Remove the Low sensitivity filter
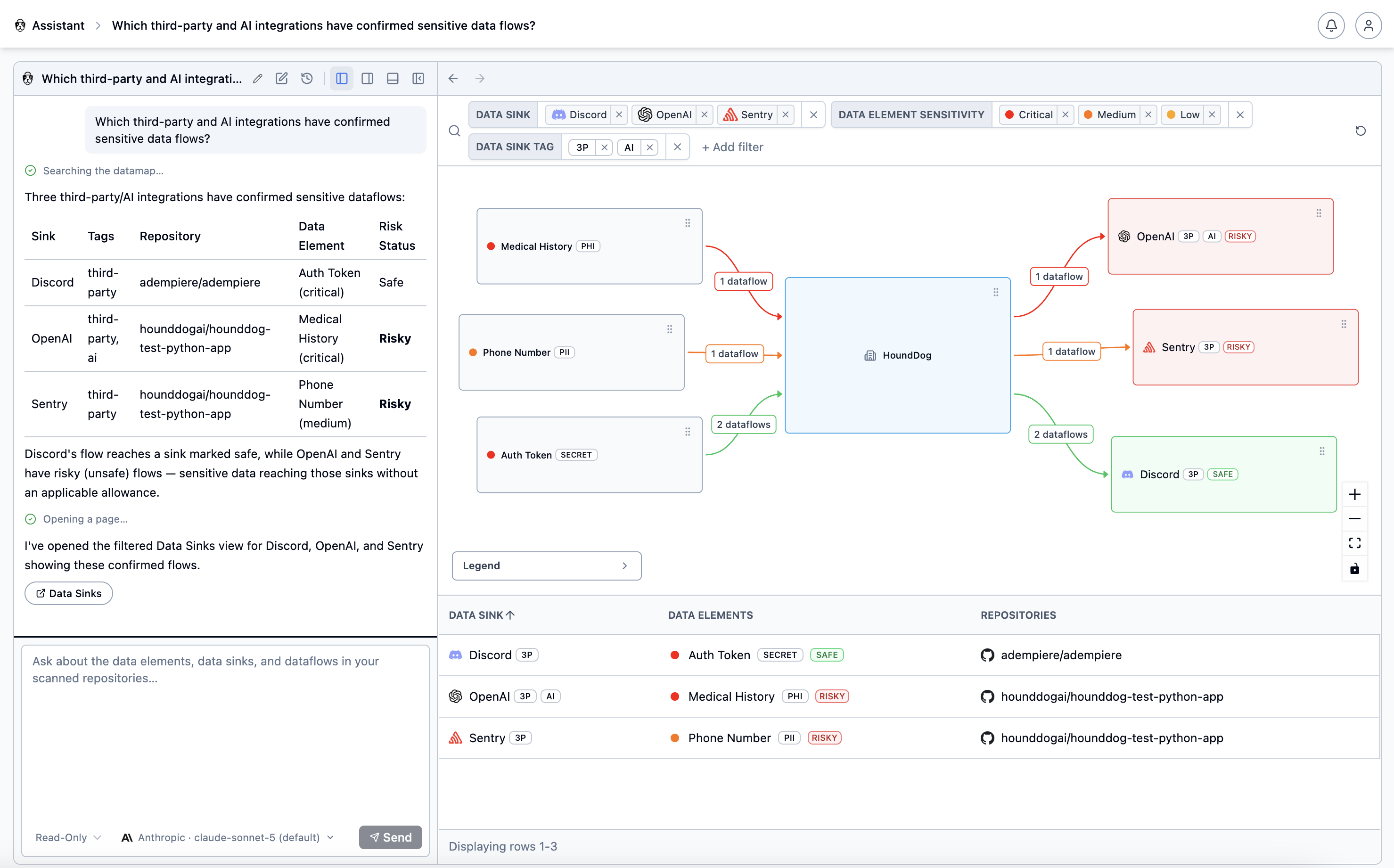 pos(1212,115)
